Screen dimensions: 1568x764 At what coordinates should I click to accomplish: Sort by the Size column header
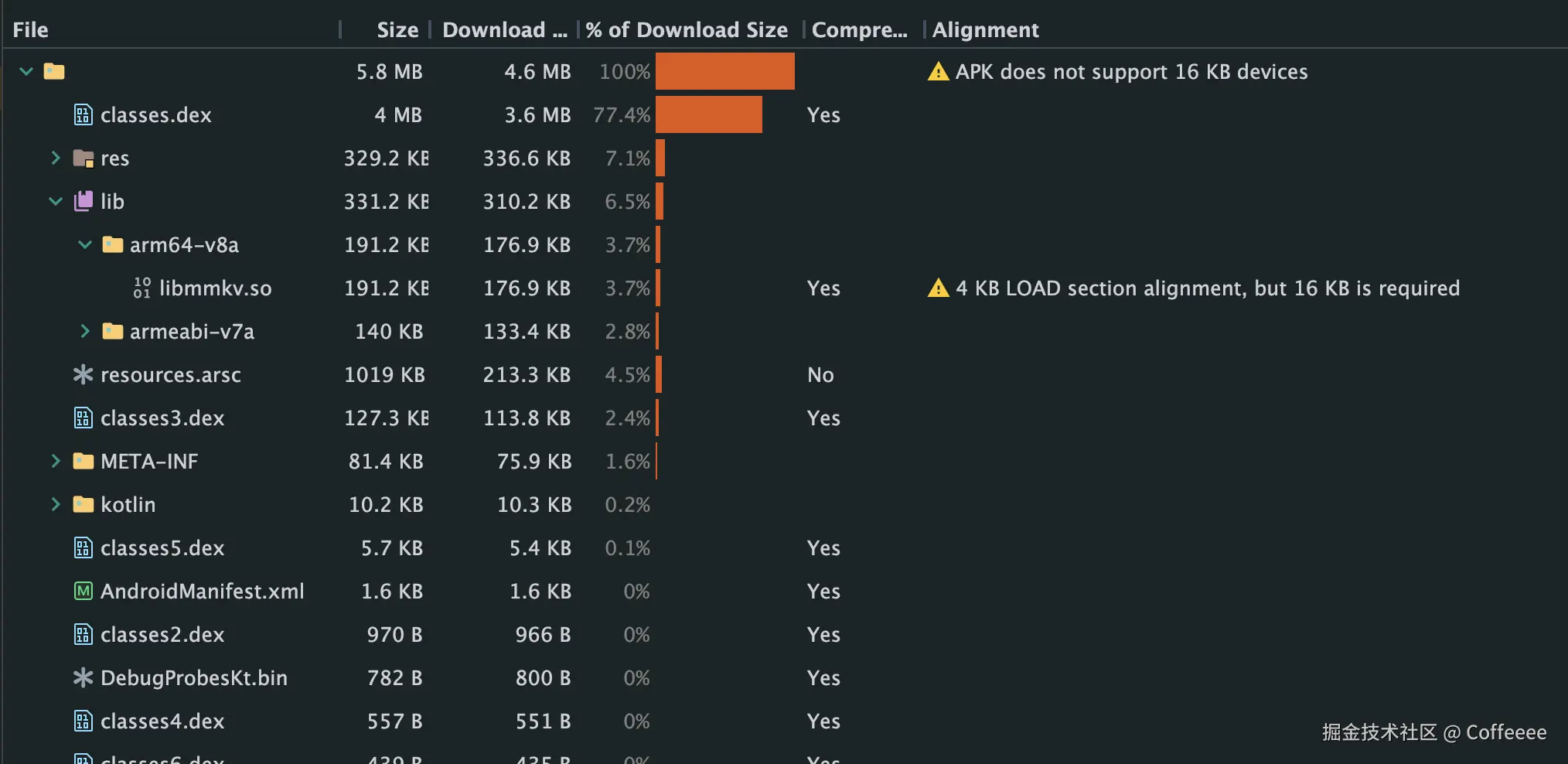[397, 30]
